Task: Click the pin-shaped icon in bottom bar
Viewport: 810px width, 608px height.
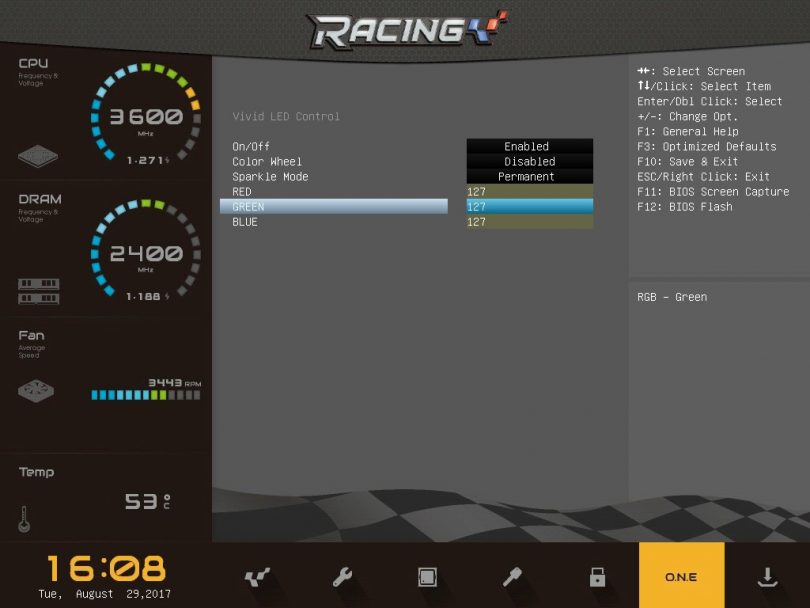Action: (512, 577)
